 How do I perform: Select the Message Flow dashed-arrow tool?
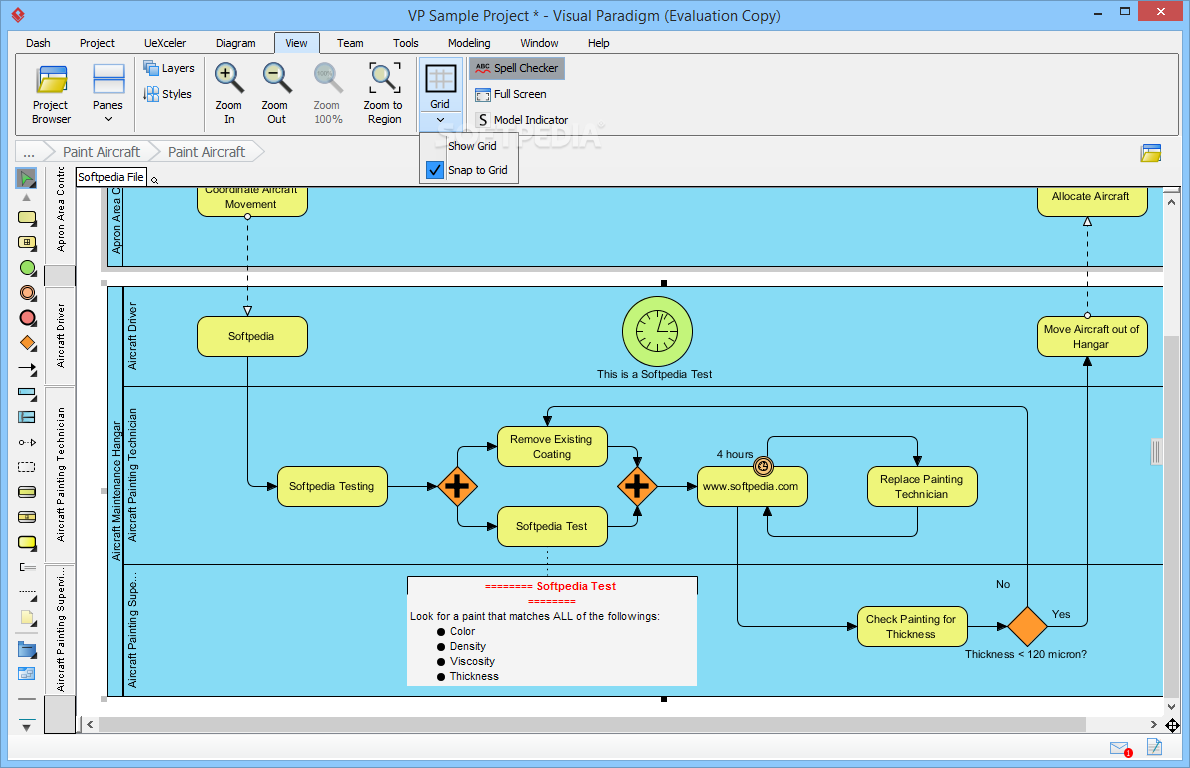[27, 442]
